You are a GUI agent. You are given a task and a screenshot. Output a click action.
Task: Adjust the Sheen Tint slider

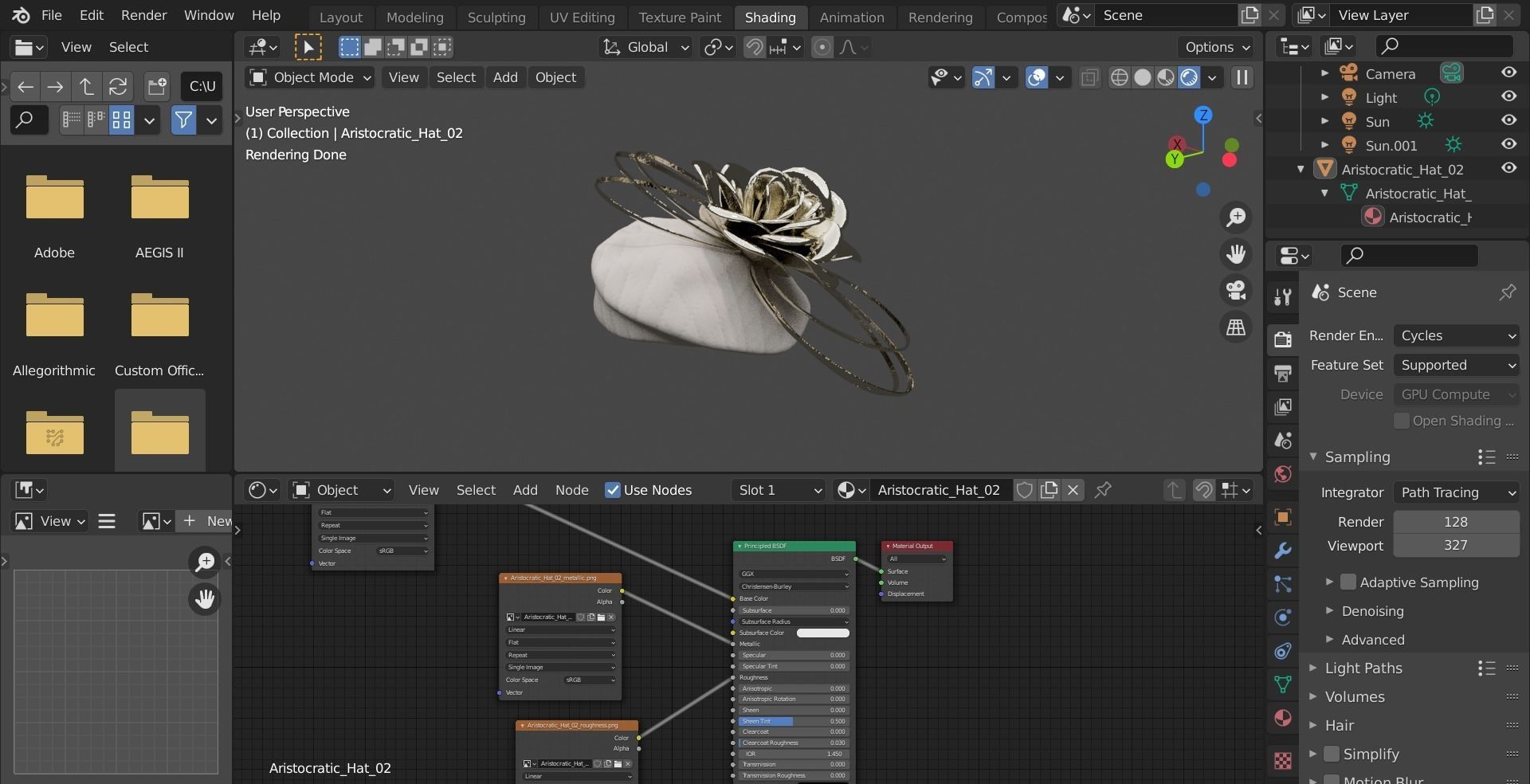pyautogui.click(x=793, y=721)
